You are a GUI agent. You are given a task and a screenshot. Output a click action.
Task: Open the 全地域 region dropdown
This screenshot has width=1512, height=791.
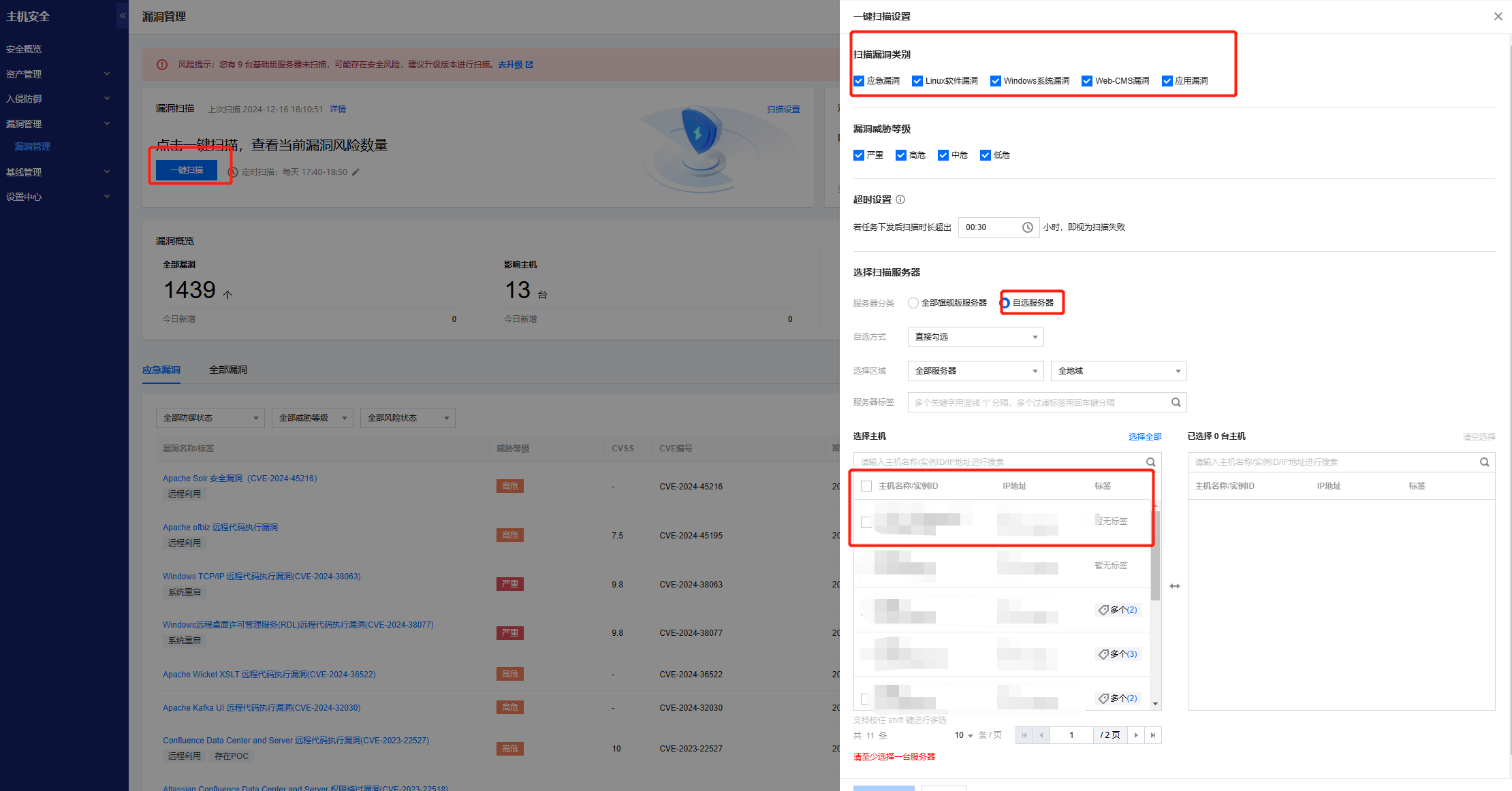tap(1118, 371)
